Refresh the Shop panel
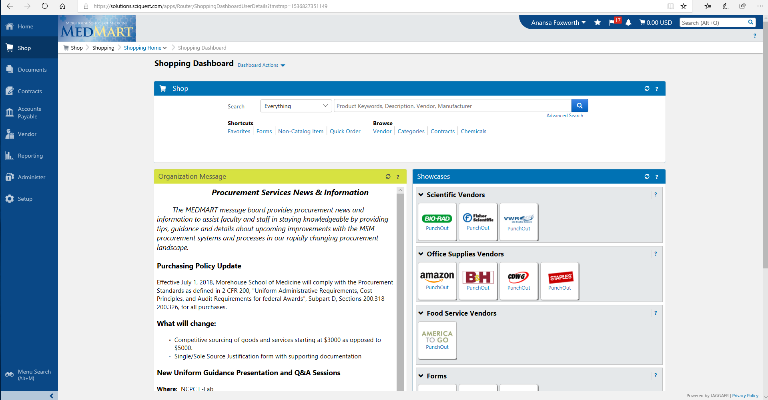 (x=647, y=89)
